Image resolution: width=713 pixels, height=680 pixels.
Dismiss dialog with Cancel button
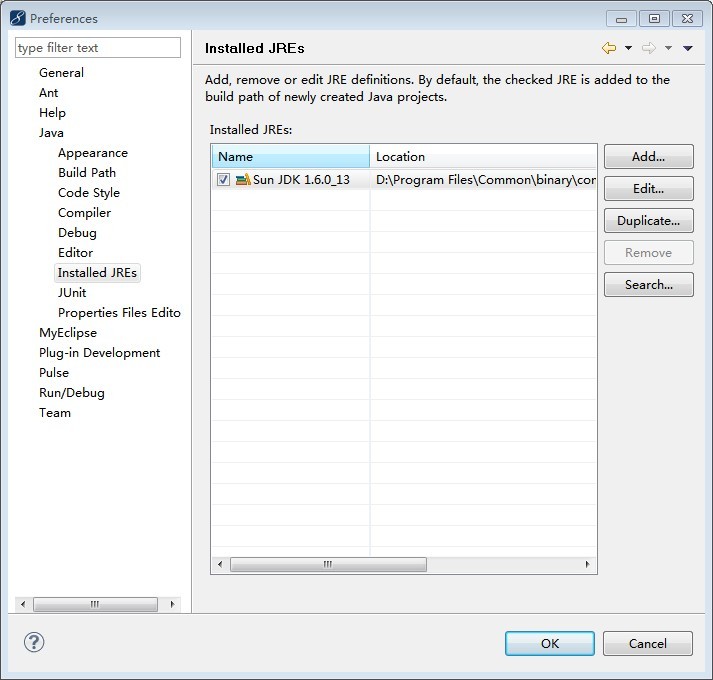648,643
